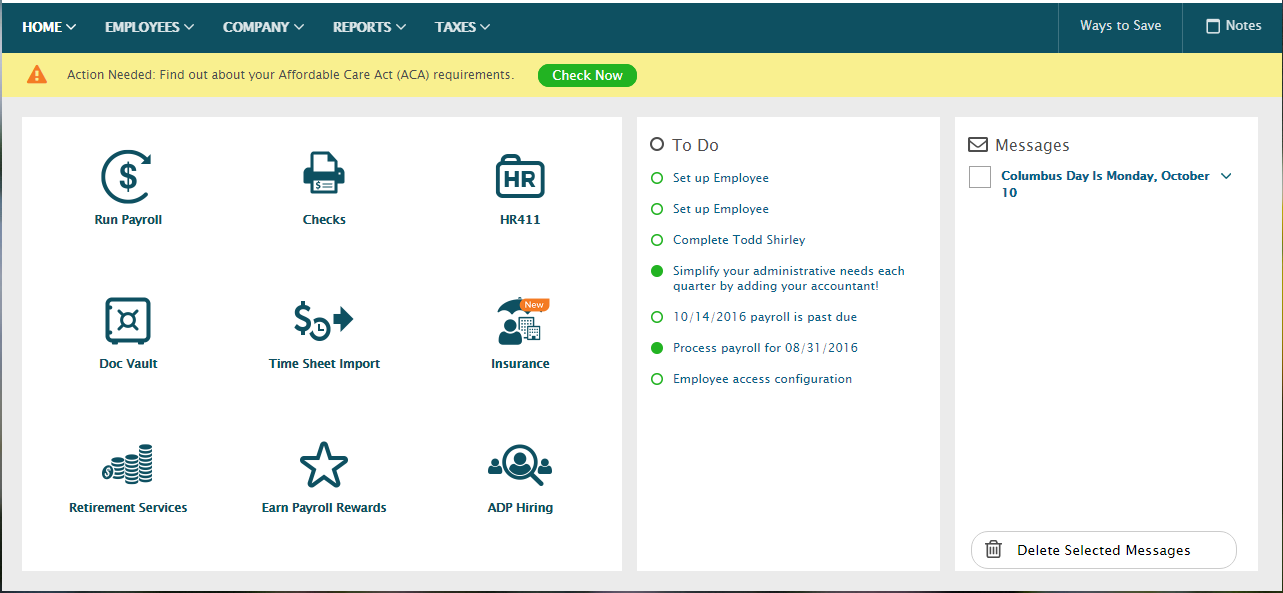Open the Employees dropdown menu
This screenshot has height=593, width=1283.
(149, 27)
